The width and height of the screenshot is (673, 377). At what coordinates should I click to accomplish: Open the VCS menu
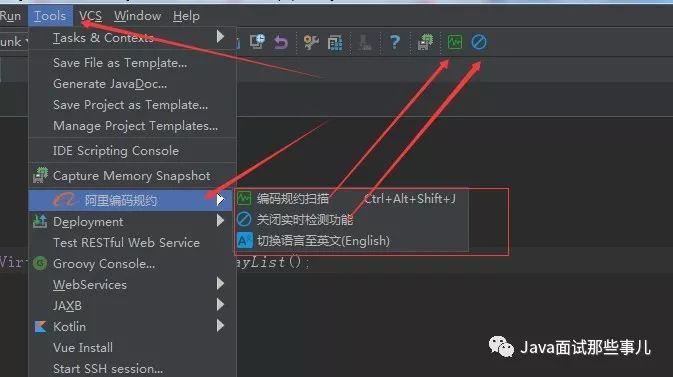click(91, 16)
